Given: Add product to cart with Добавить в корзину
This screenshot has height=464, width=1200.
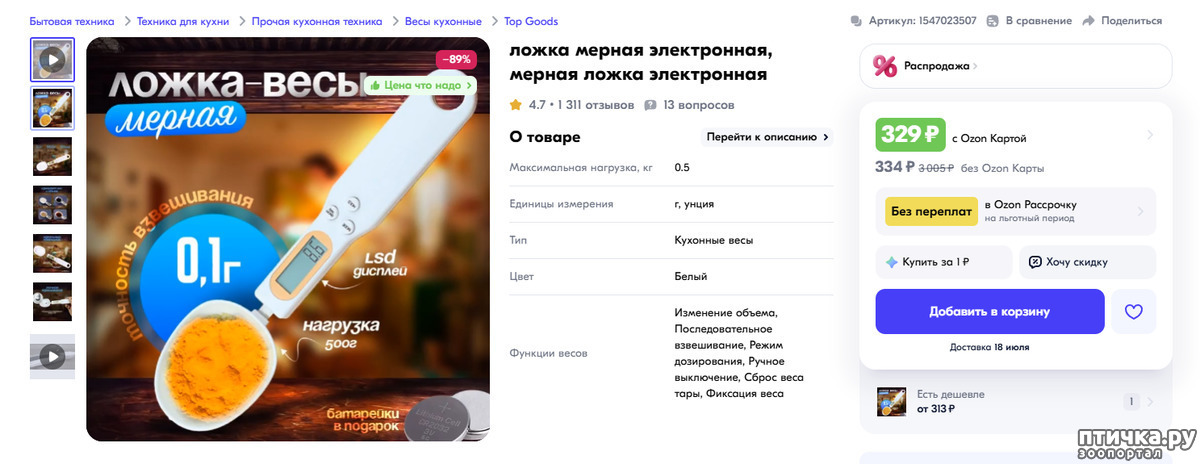Looking at the screenshot, I should (990, 312).
